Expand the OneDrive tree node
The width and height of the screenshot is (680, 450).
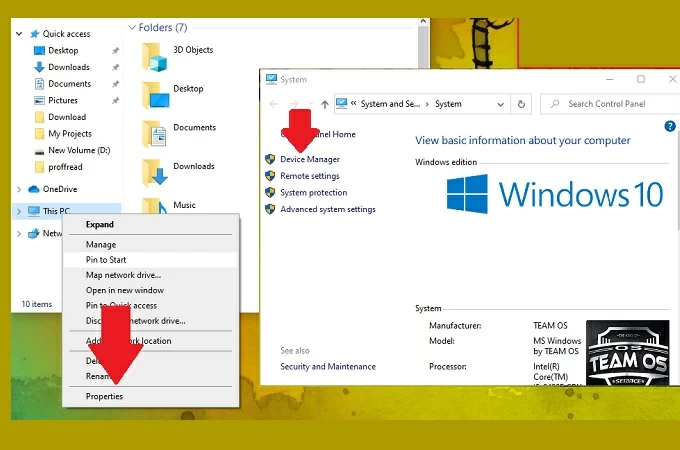click(x=20, y=189)
